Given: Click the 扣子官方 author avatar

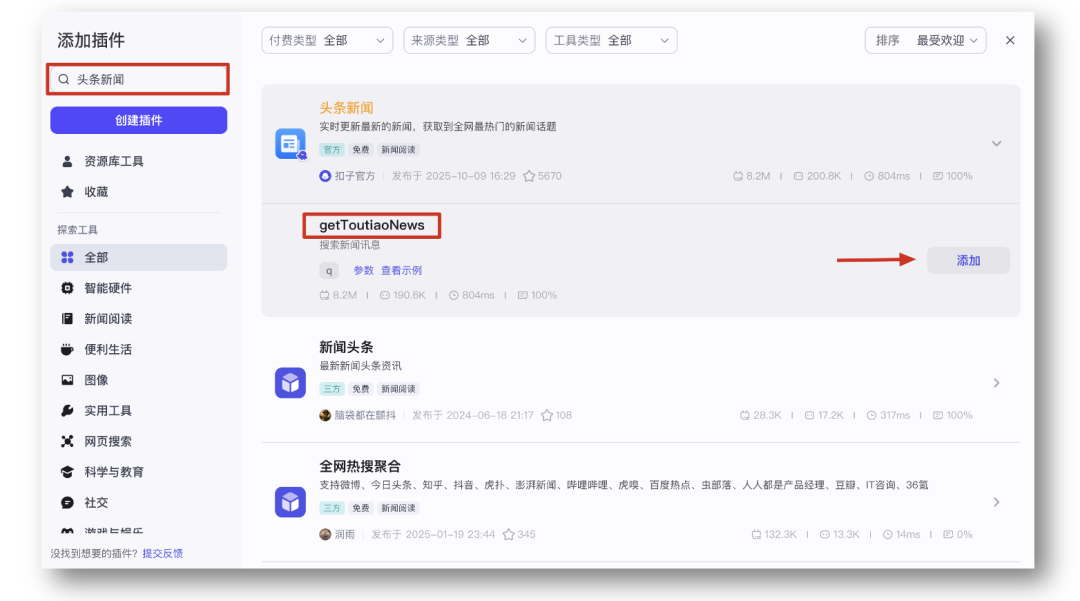Looking at the screenshot, I should tap(325, 176).
